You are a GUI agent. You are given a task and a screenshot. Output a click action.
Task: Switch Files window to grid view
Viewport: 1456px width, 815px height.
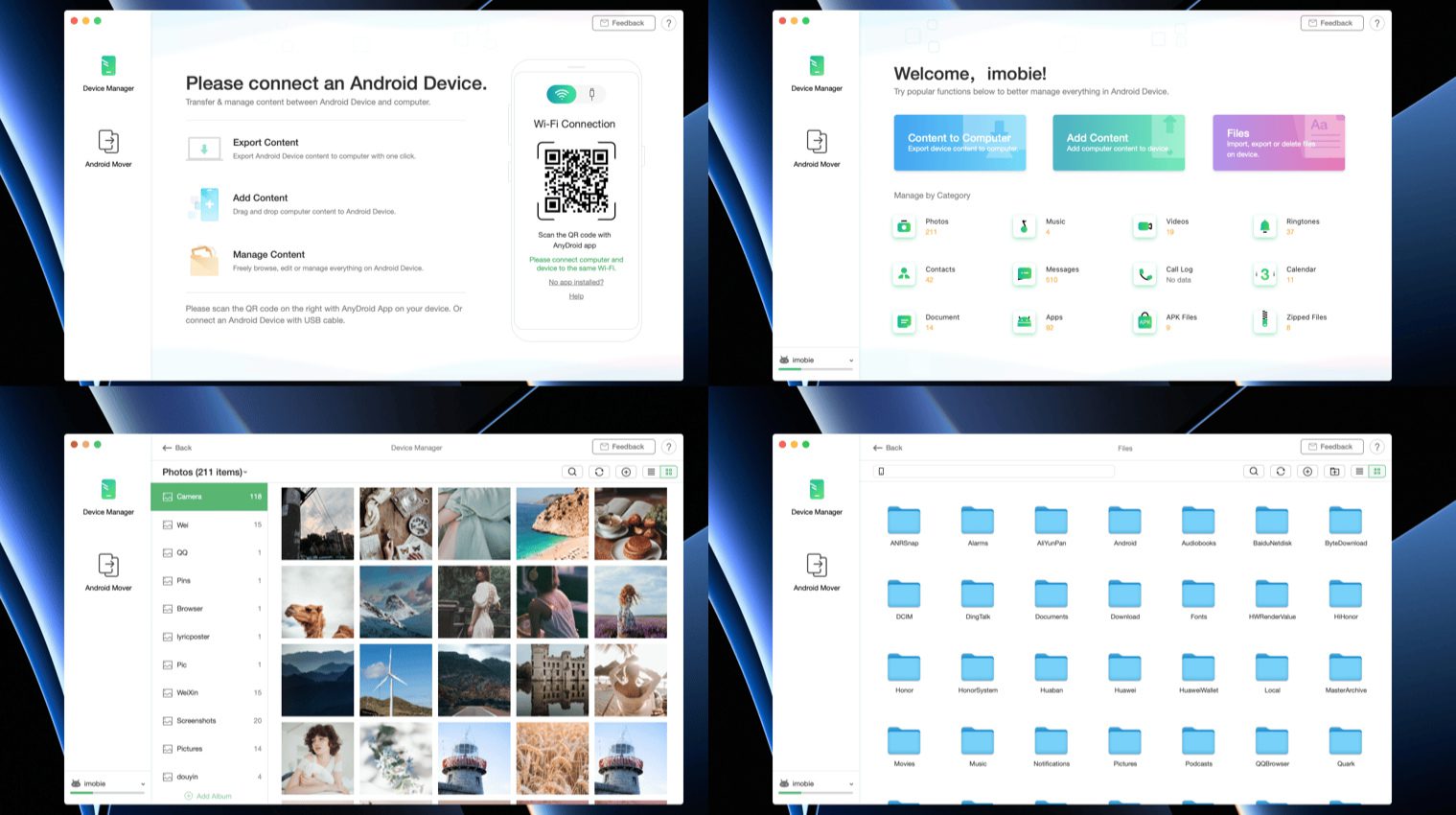(1376, 472)
